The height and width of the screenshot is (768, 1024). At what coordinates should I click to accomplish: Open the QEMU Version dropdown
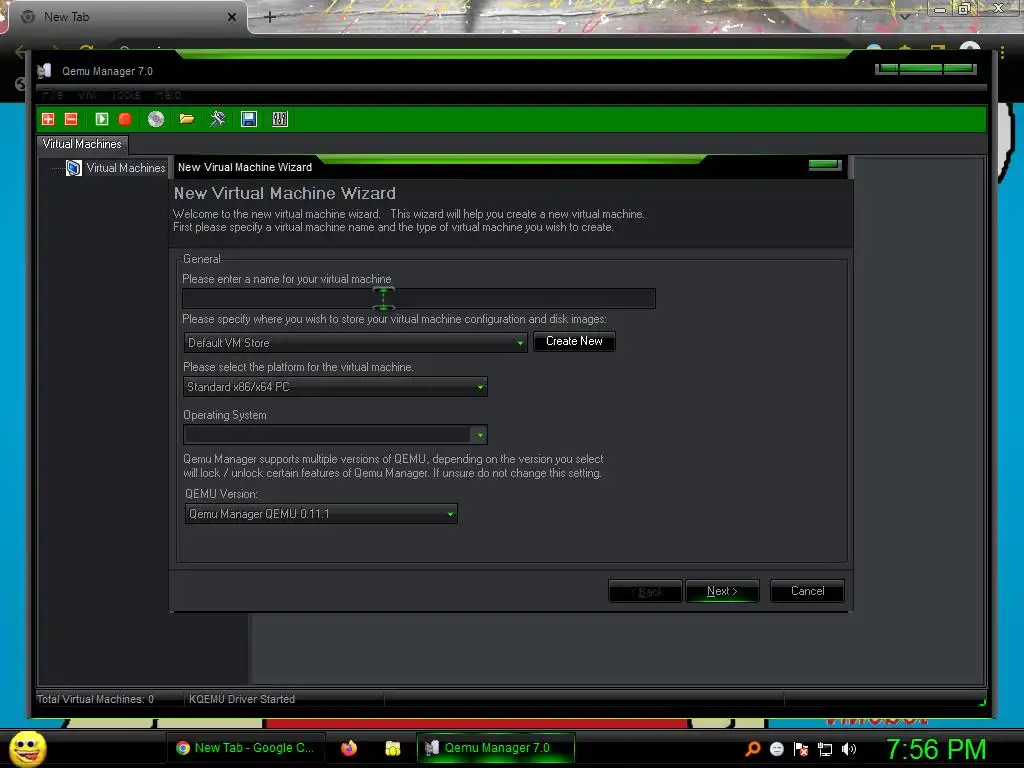click(x=321, y=514)
